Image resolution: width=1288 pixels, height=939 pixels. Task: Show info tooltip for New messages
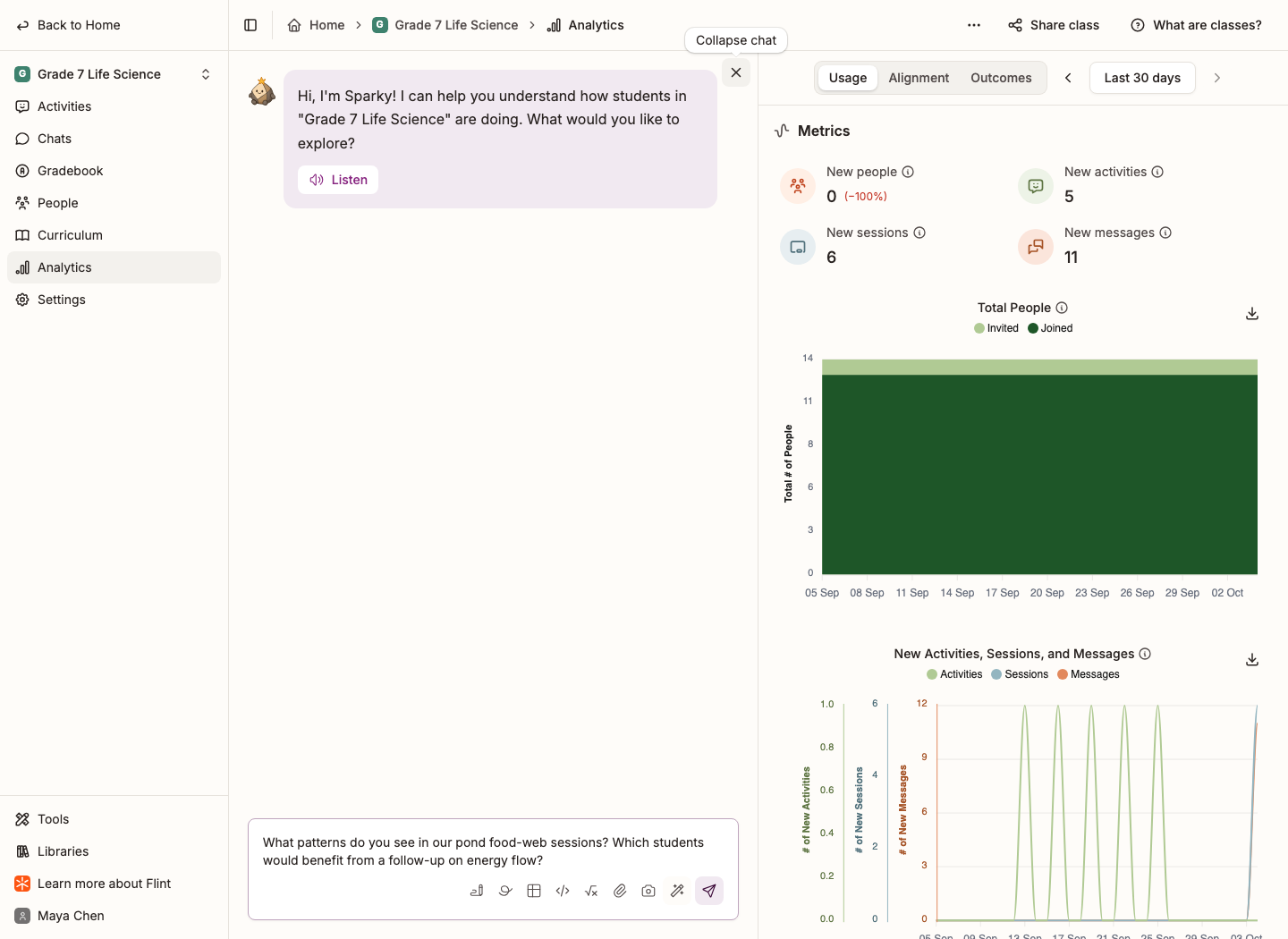coord(1165,233)
